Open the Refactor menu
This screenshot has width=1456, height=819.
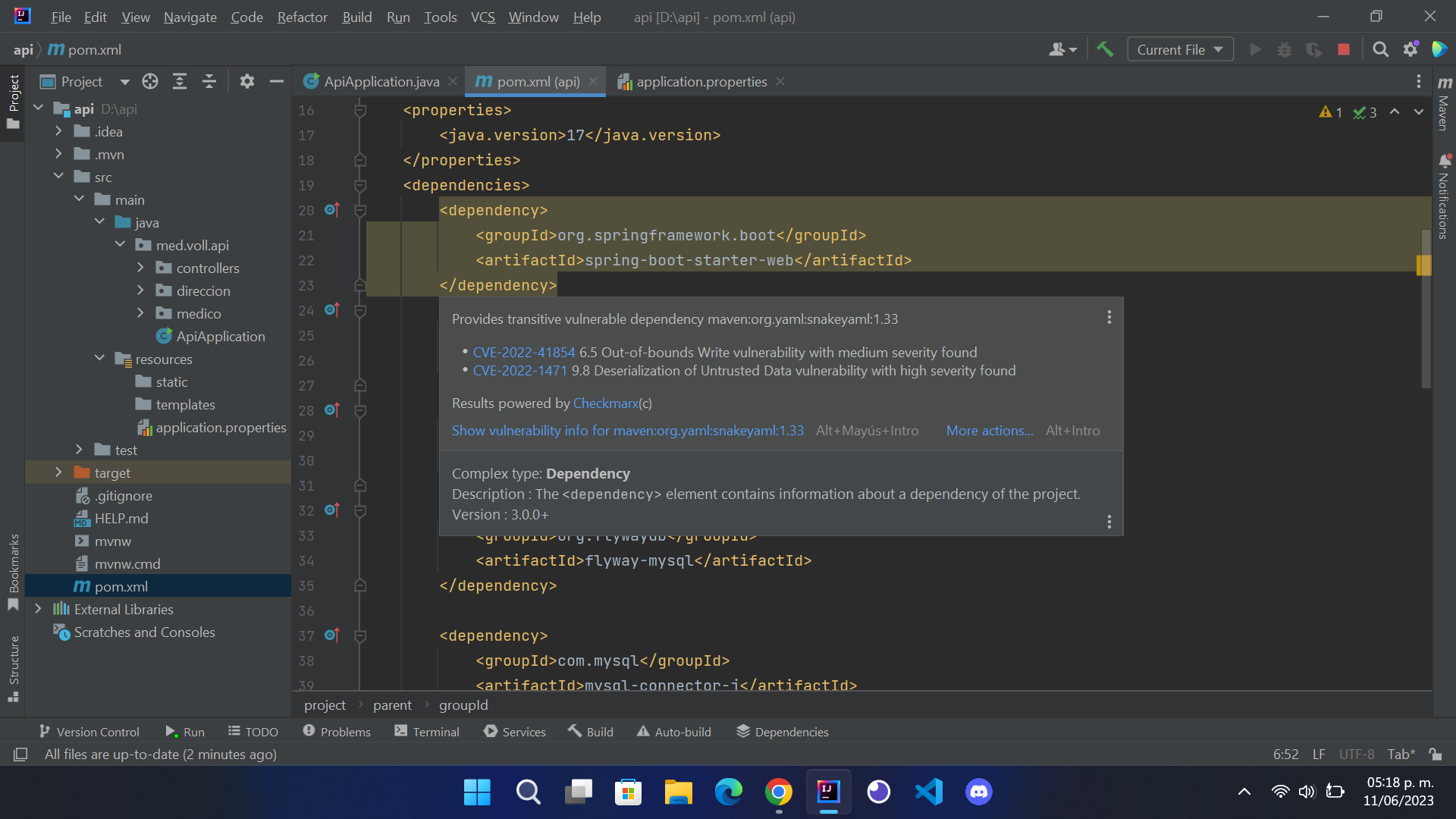tap(302, 17)
